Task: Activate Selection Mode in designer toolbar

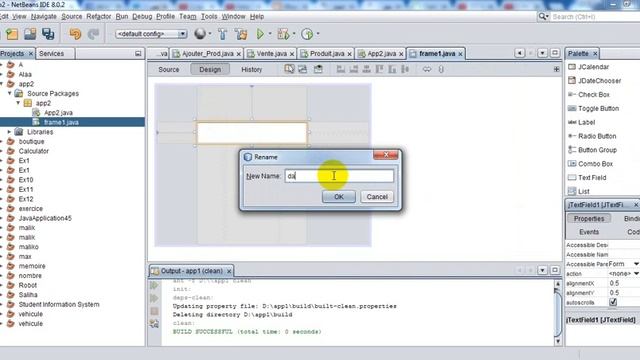Action: coord(289,69)
